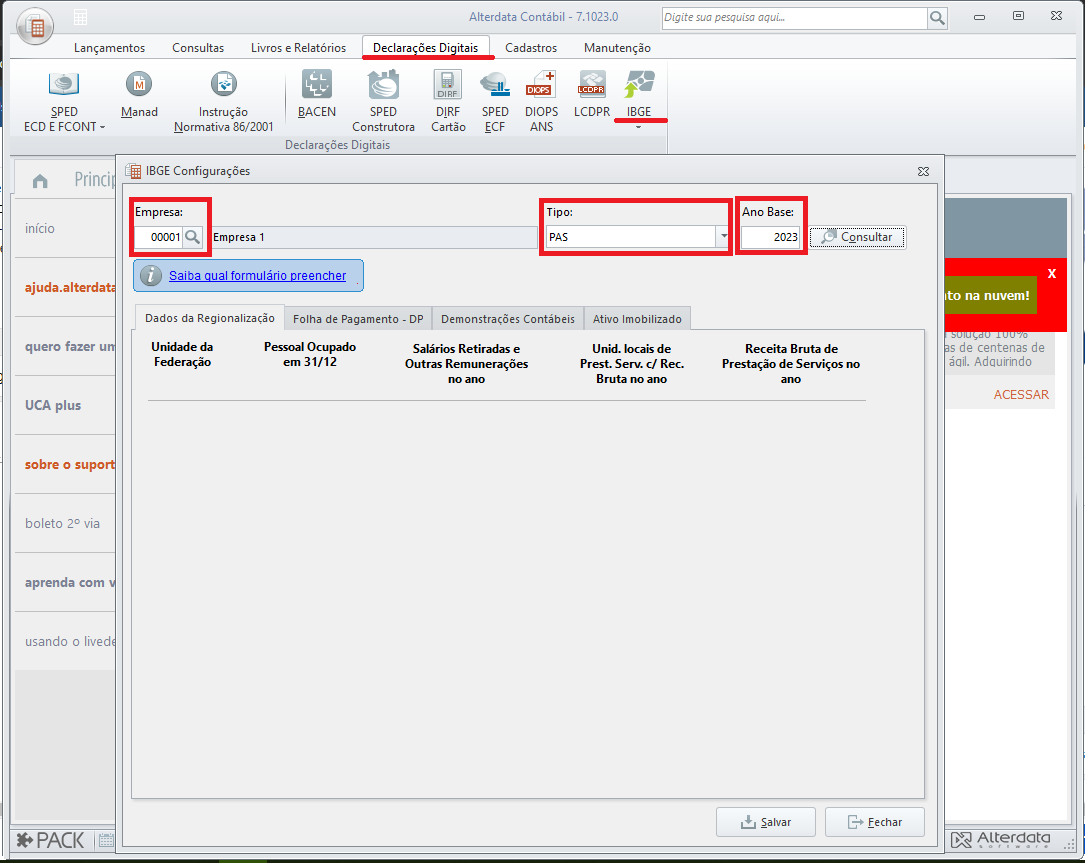Click the info icon beside formulário link
Viewport: 1085px width, 863px height.
(151, 275)
